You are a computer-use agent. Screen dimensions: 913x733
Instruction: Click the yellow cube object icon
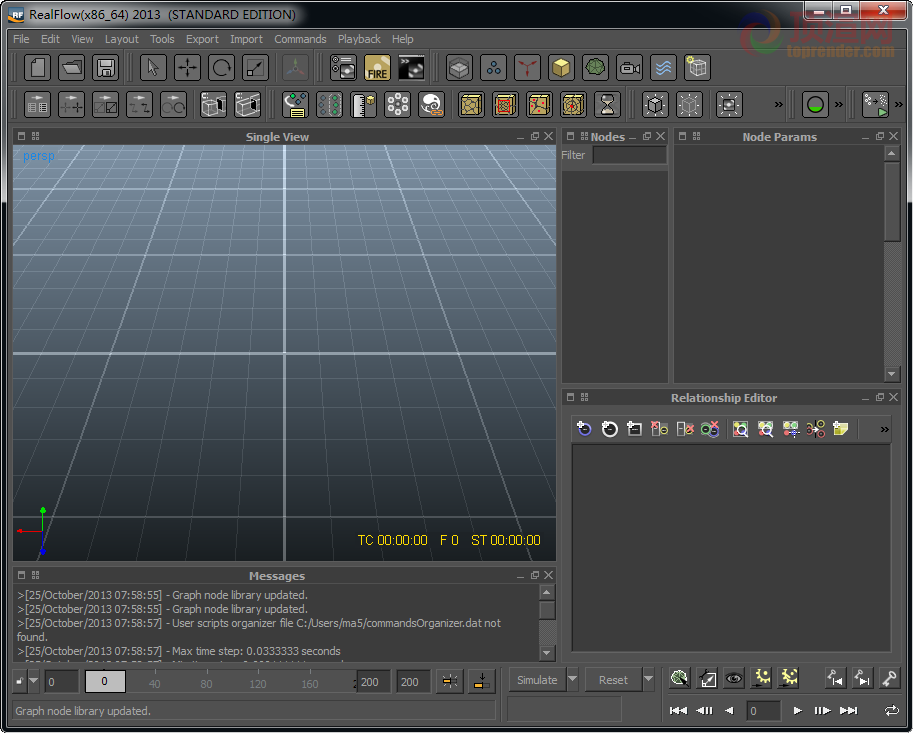click(x=561, y=68)
